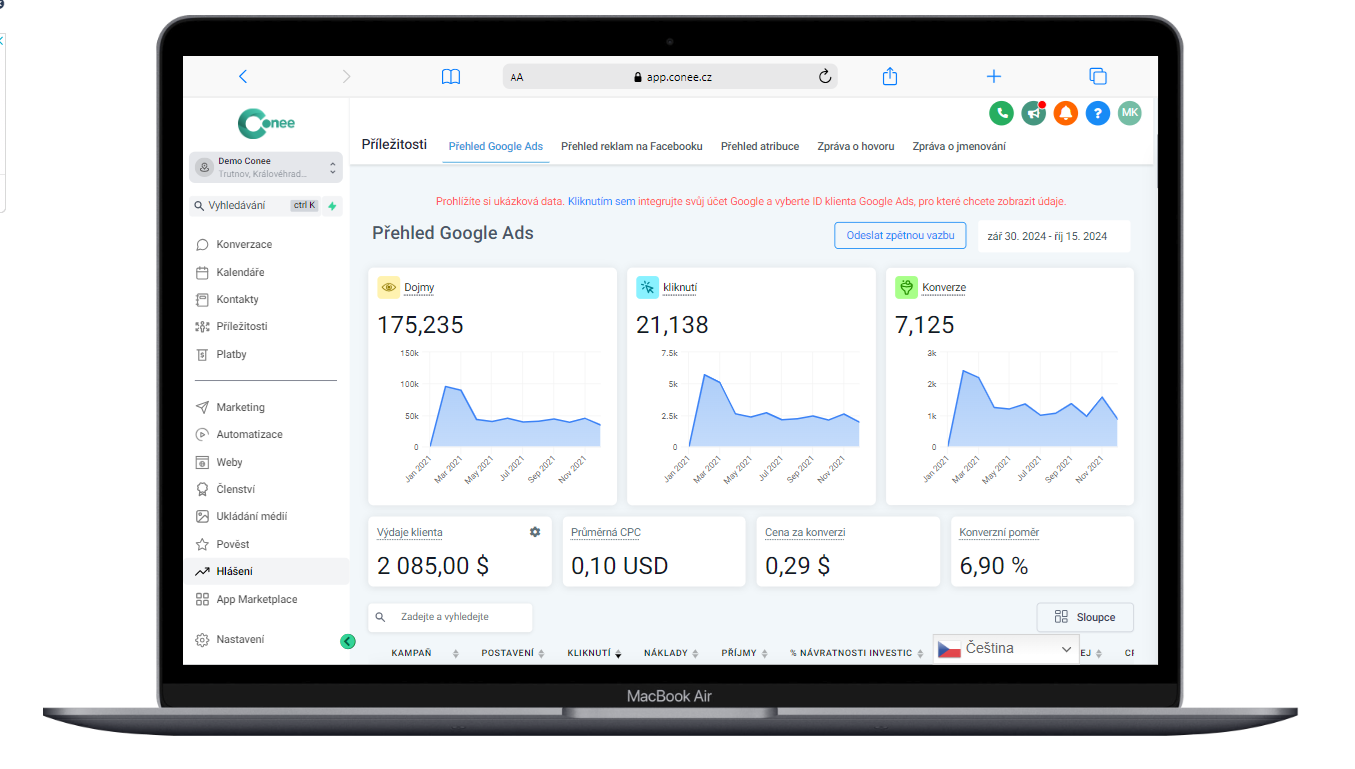
Task: Open the megaphone announcements icon
Action: click(x=1033, y=113)
